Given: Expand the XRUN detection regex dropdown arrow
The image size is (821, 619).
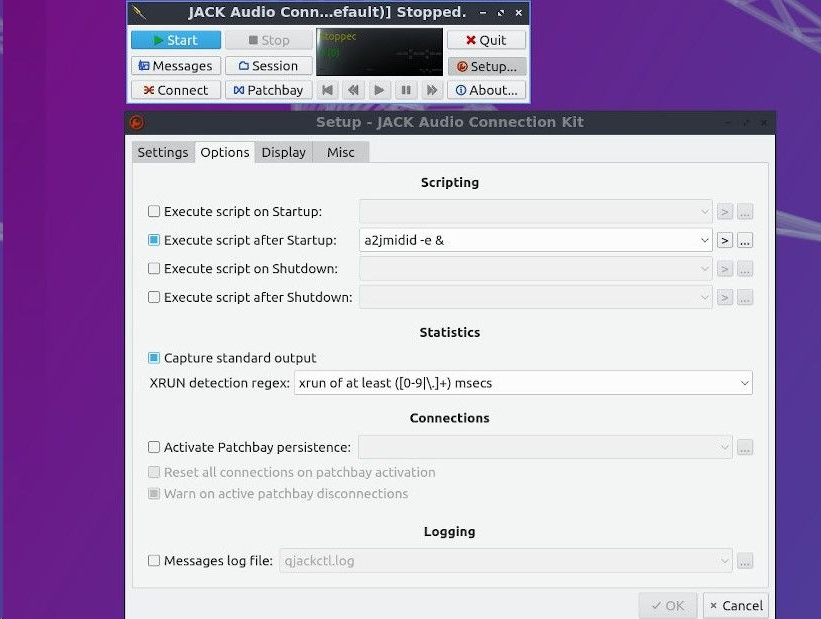Looking at the screenshot, I should 745,383.
